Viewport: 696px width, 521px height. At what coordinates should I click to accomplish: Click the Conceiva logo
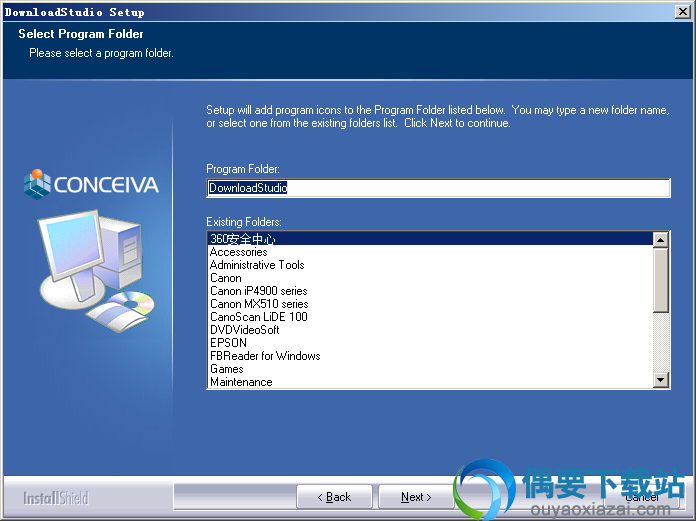[x=91, y=184]
